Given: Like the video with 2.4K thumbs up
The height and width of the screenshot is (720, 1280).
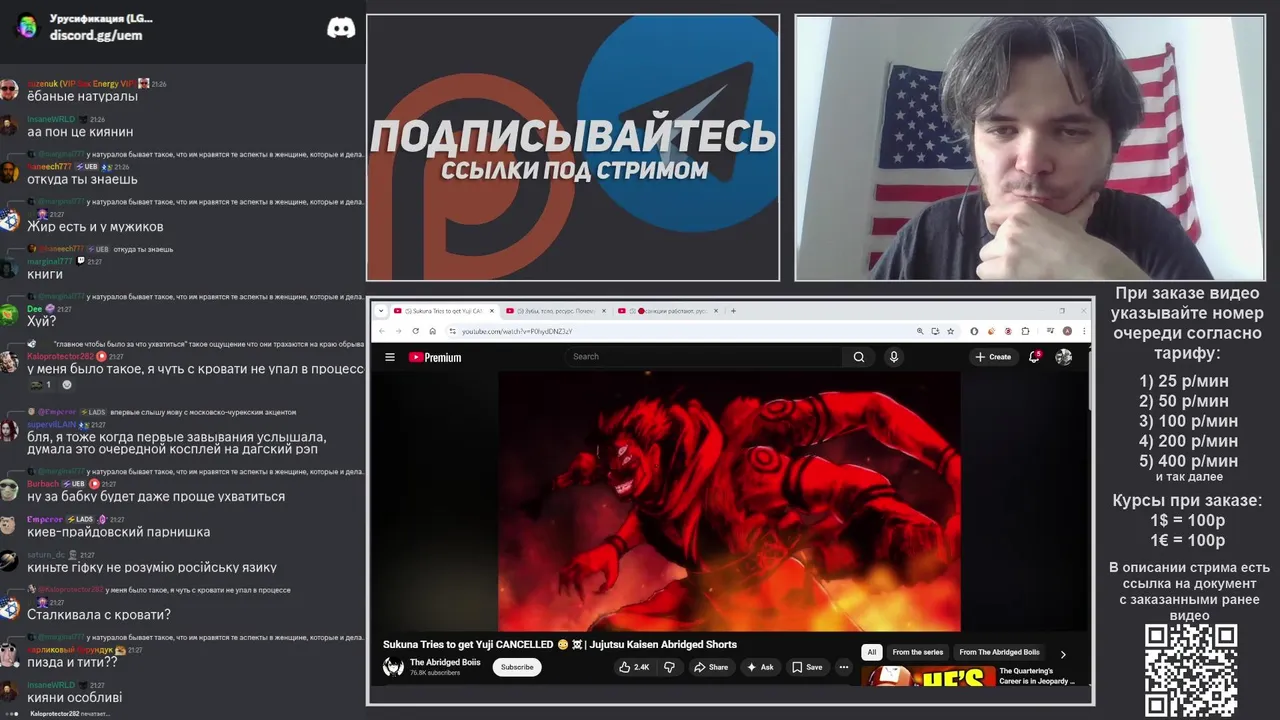Looking at the screenshot, I should coord(634,667).
